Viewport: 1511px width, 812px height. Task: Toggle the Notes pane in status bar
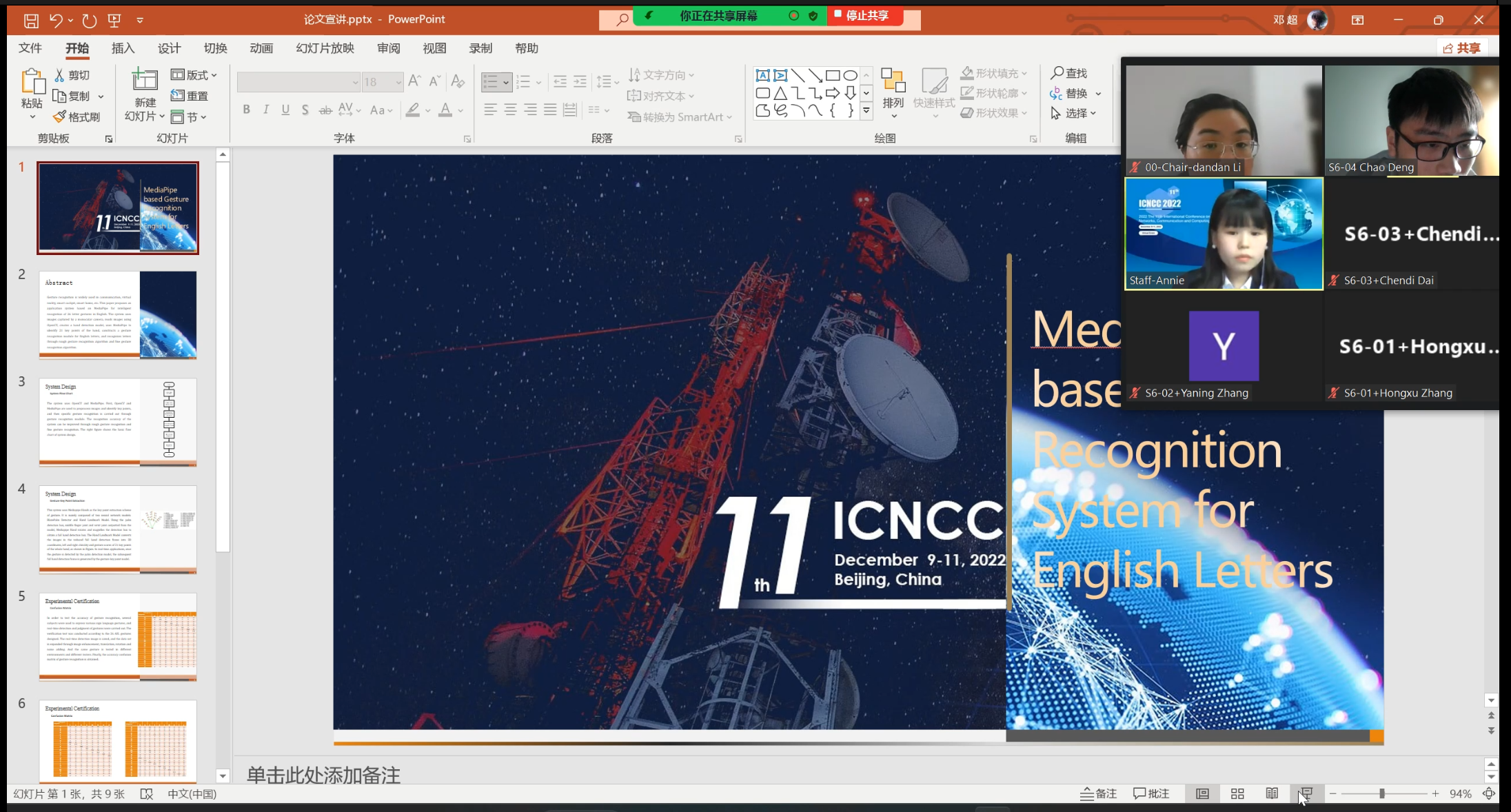pos(1099,794)
